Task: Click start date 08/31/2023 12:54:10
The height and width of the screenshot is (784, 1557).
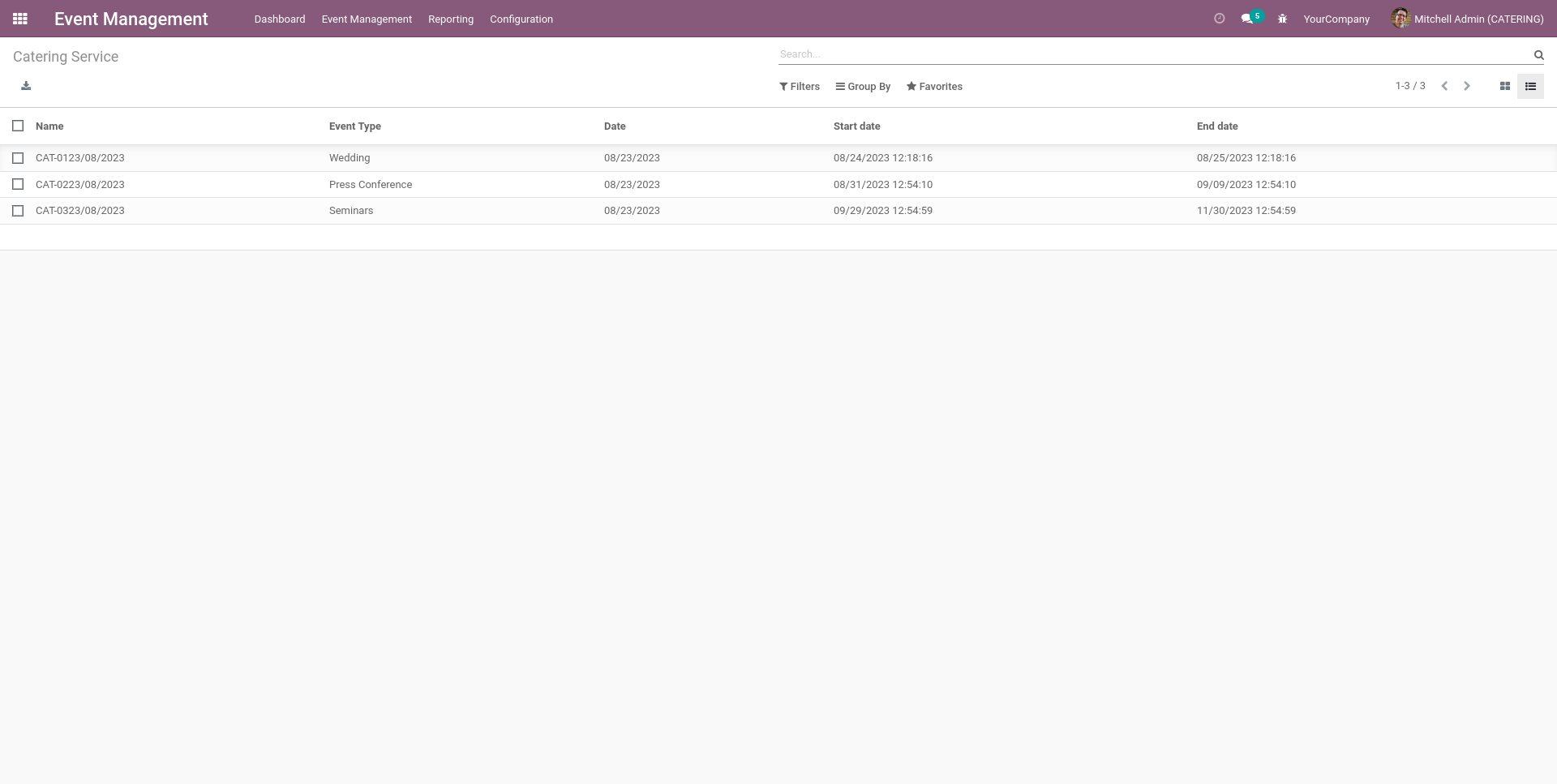Action: coord(883,185)
